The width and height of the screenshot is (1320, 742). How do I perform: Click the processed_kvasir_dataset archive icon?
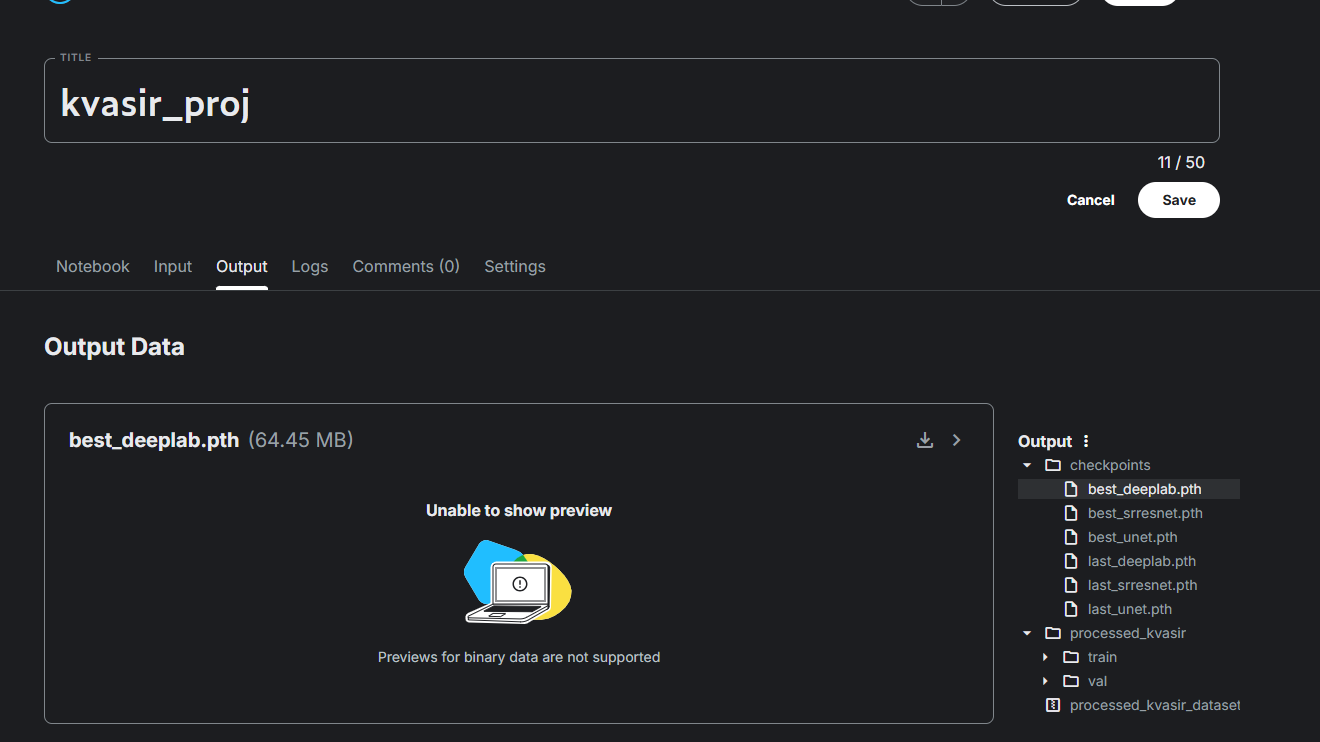pos(1052,705)
